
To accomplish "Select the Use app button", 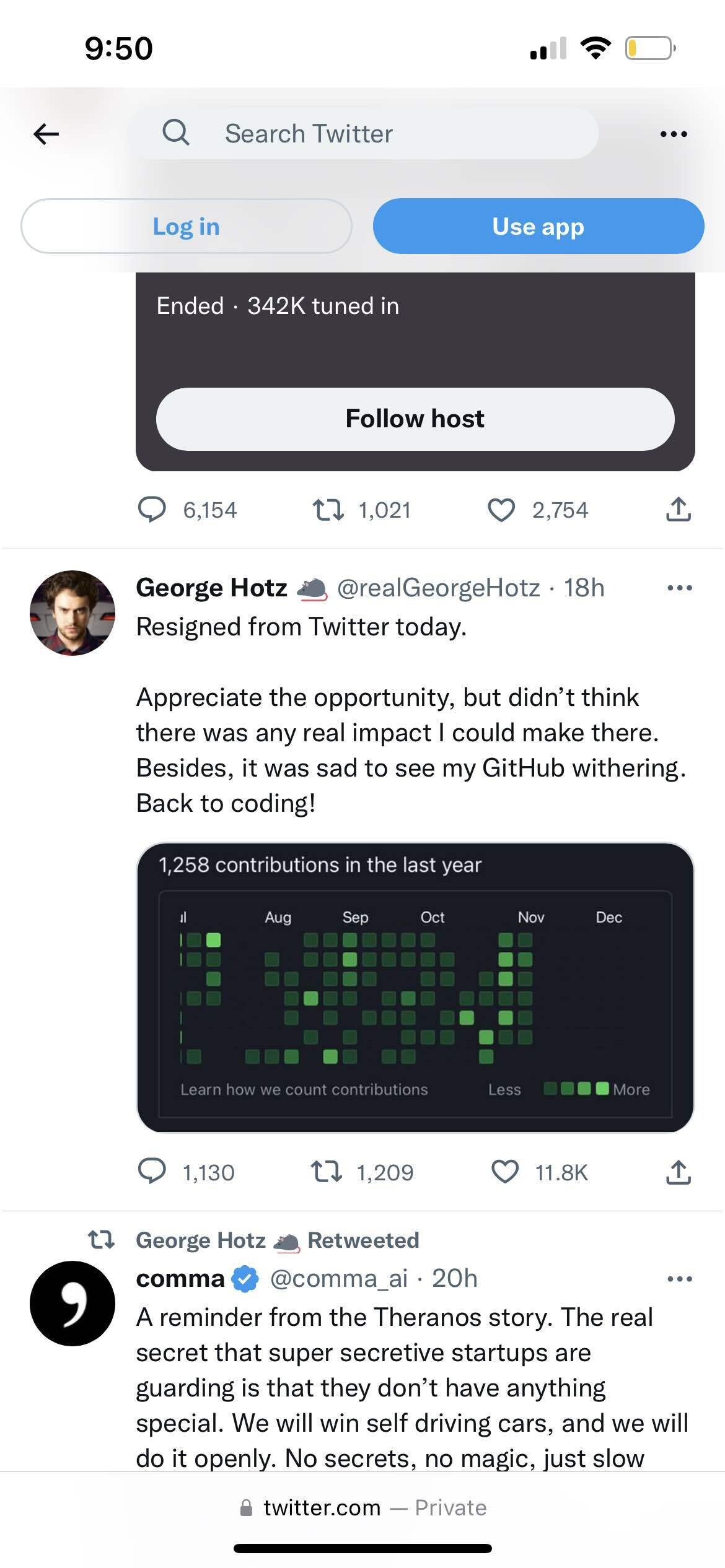I will point(538,226).
